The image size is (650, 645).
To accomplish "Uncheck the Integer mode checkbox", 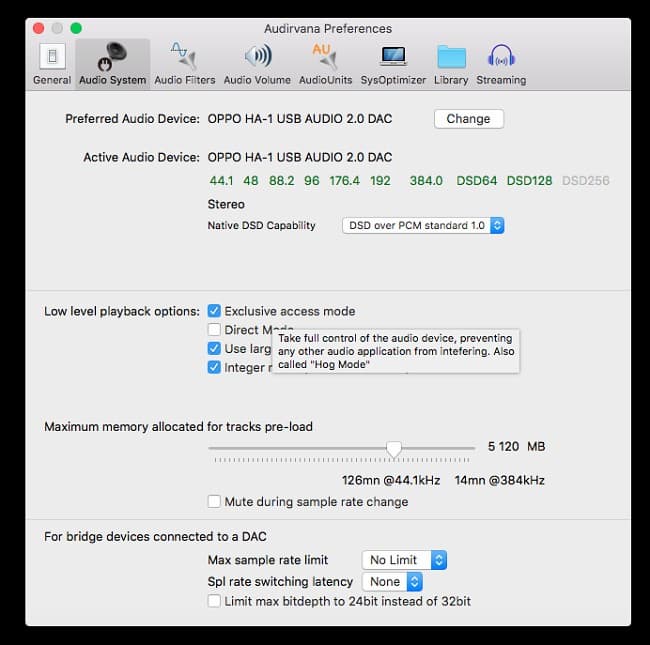I will tap(214, 367).
